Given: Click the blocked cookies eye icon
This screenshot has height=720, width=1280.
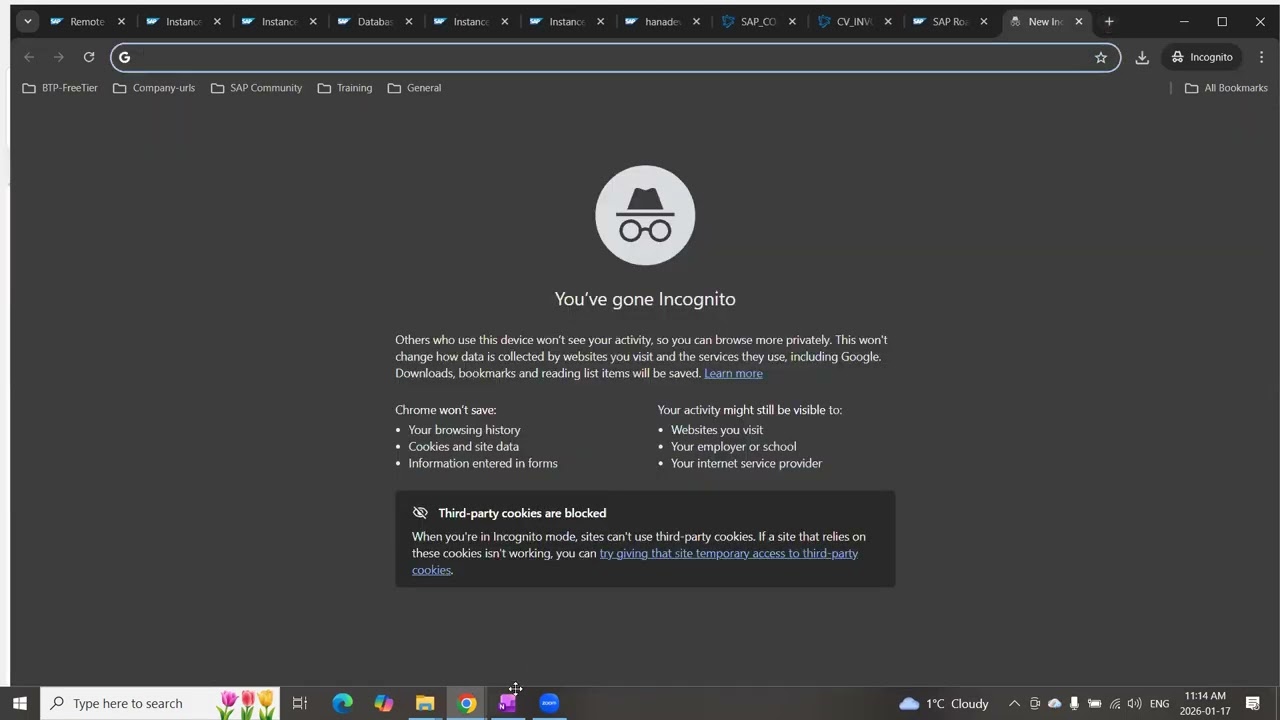Looking at the screenshot, I should tap(420, 513).
